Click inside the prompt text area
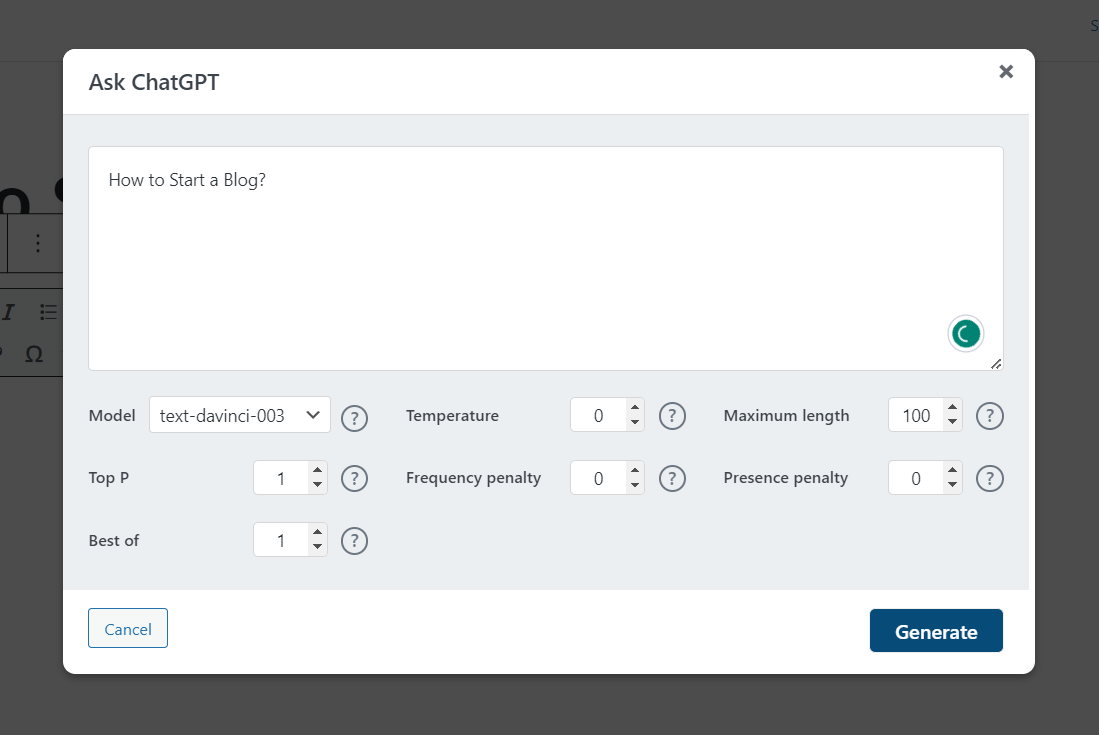Screen dimensions: 1099x735 click(x=545, y=259)
